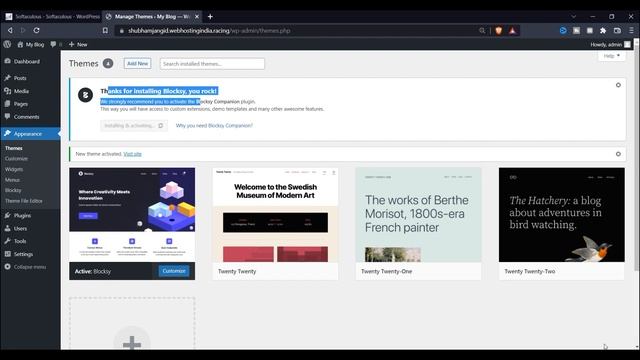Switch to Softaculous browser tab
This screenshot has width=640, height=360.
point(52,17)
